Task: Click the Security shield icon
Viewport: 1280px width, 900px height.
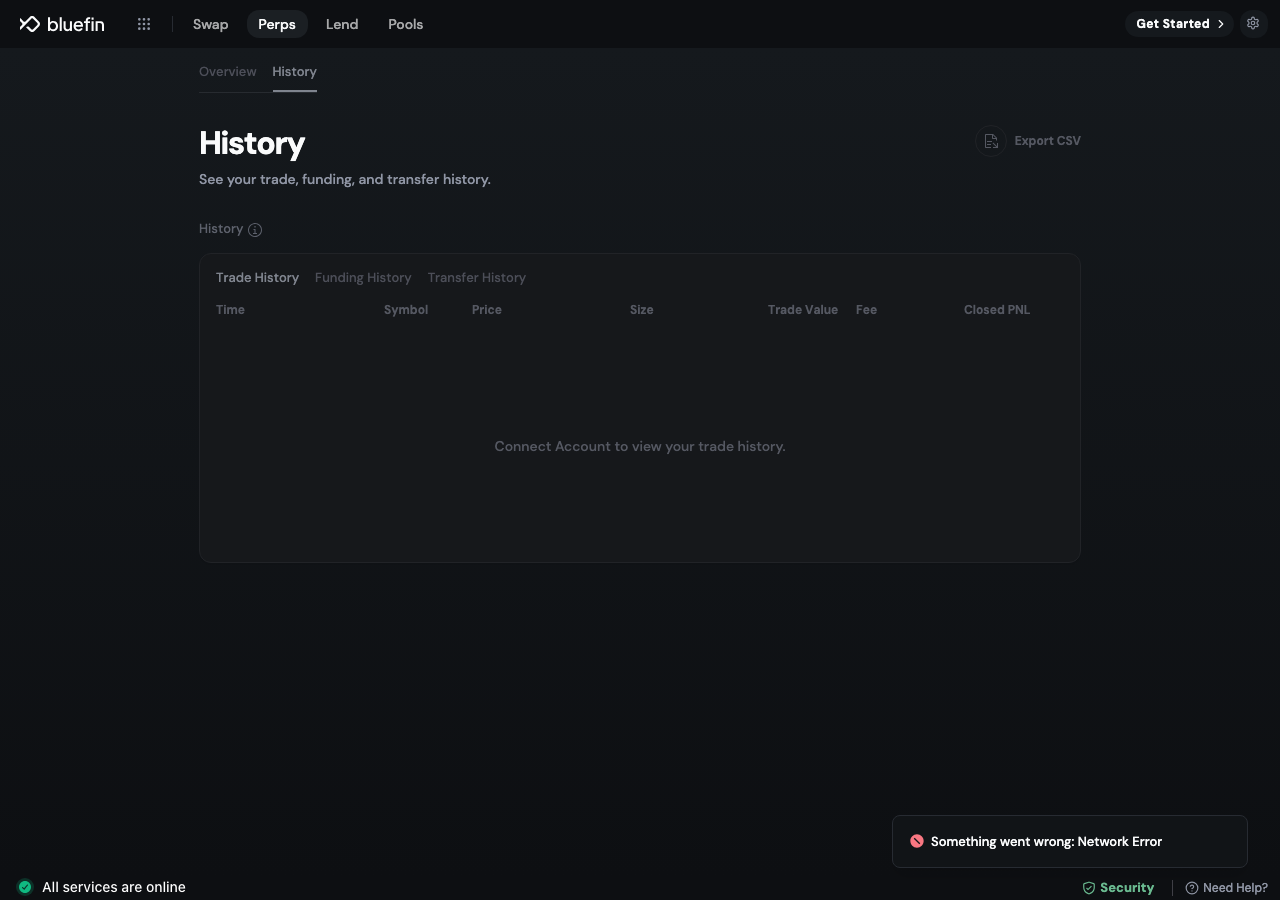Action: tap(1089, 888)
